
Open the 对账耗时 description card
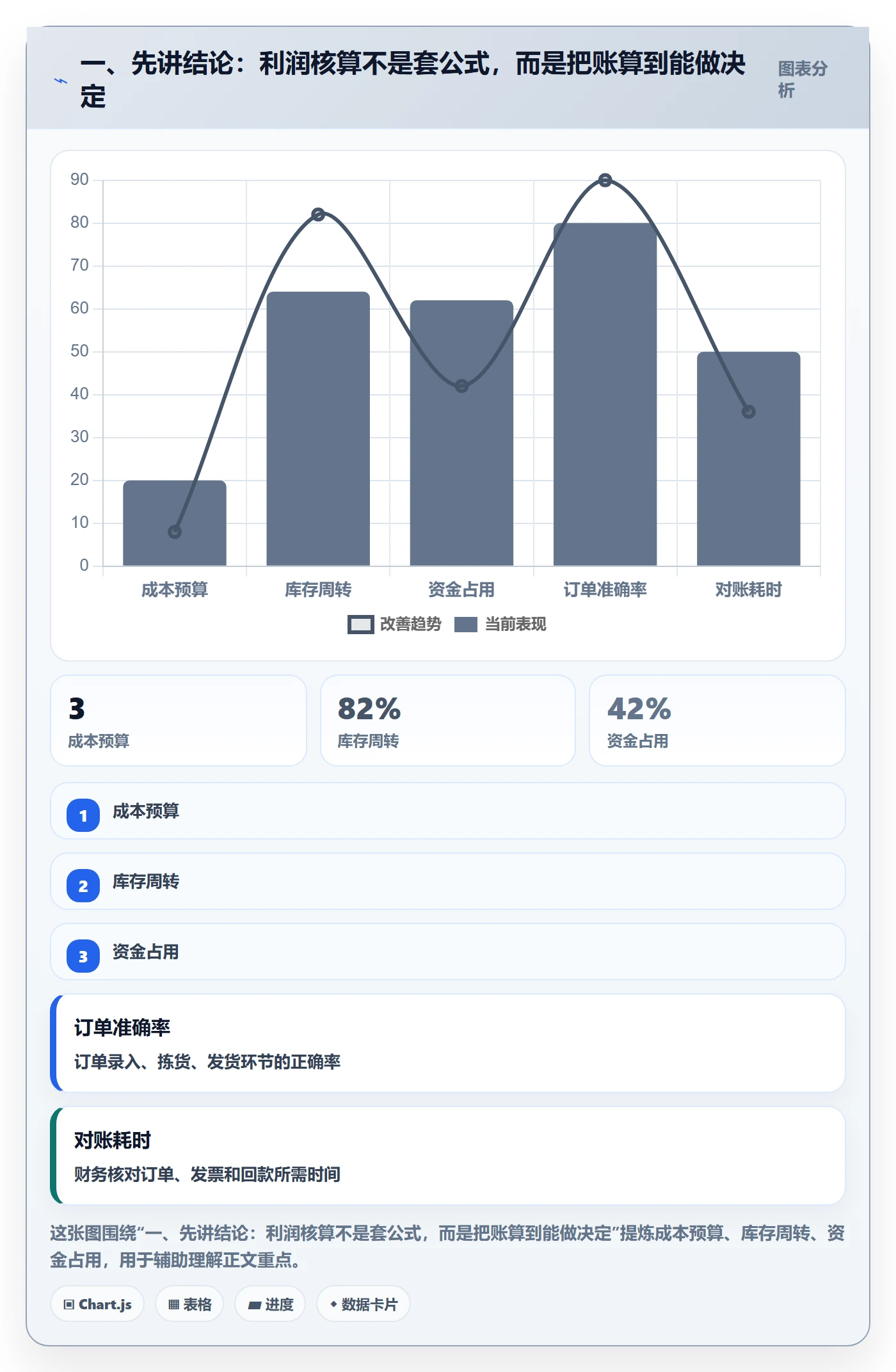(448, 1156)
